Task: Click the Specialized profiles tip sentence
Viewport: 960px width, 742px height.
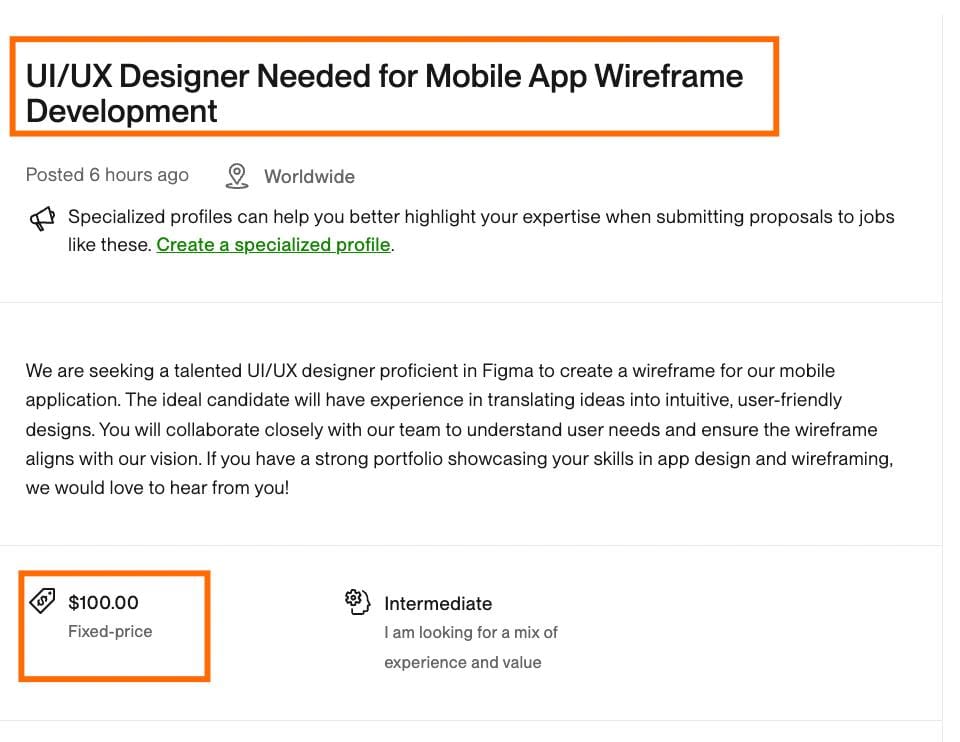Action: pos(480,217)
